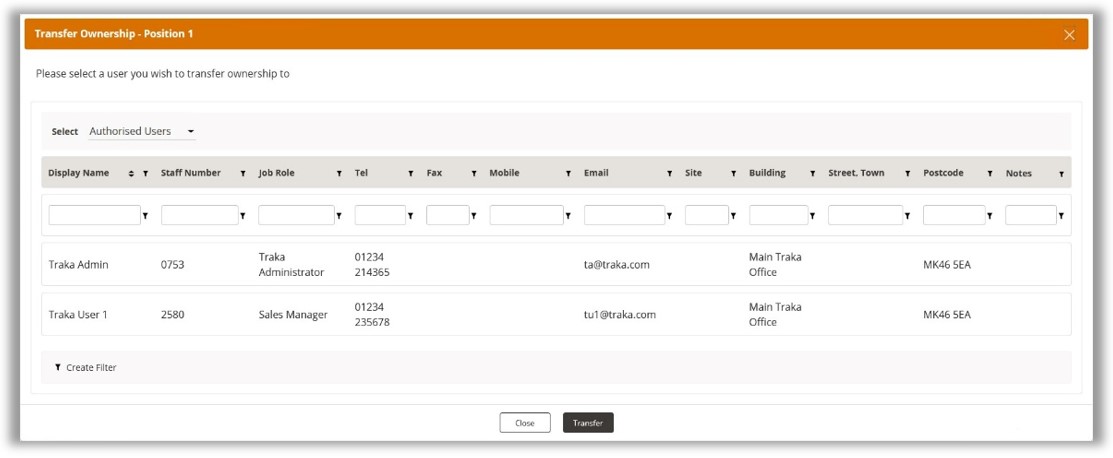Click the filter icon in Job Role header
The height and width of the screenshot is (458, 1113).
point(339,174)
